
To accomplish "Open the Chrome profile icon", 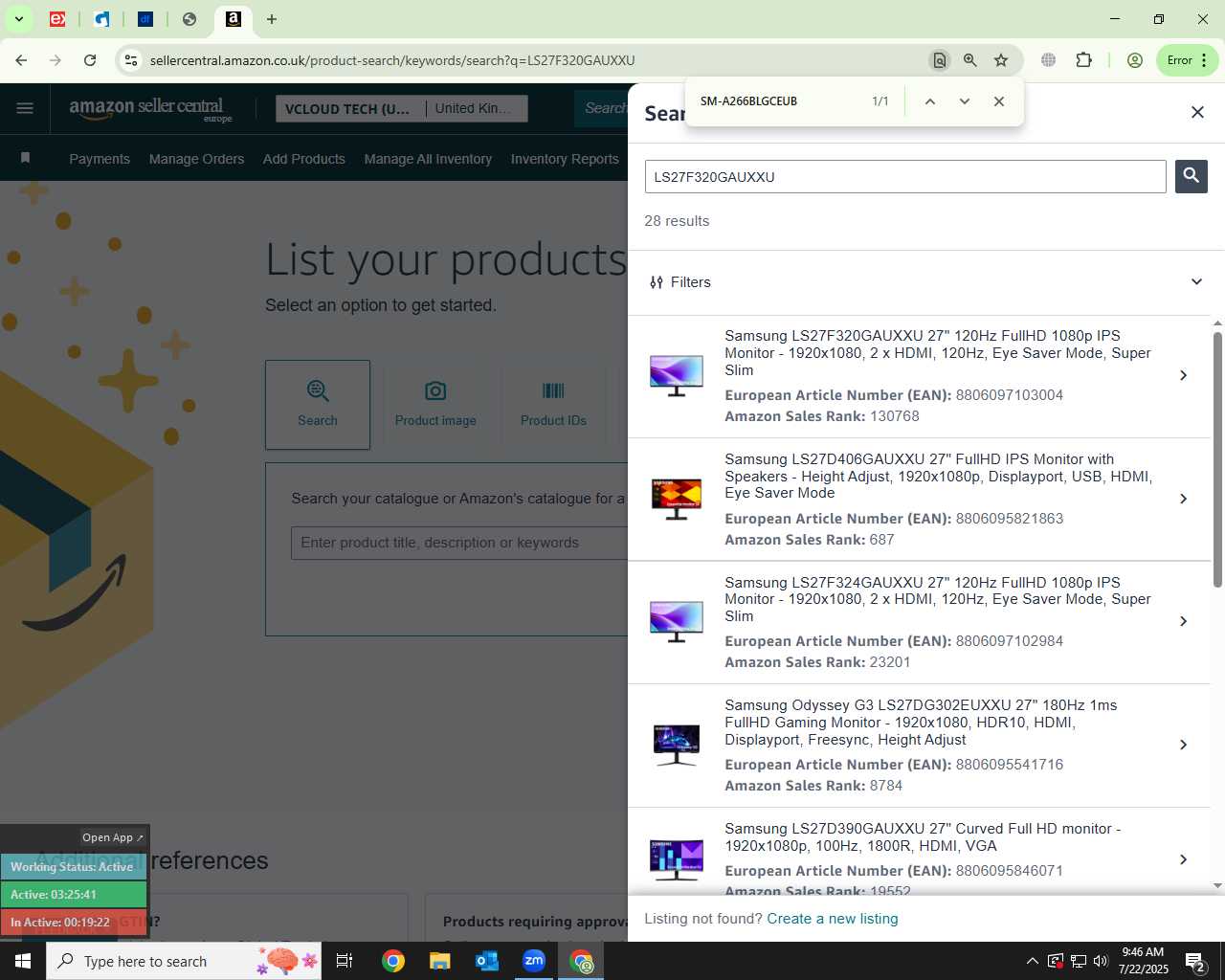I will coord(1135,60).
